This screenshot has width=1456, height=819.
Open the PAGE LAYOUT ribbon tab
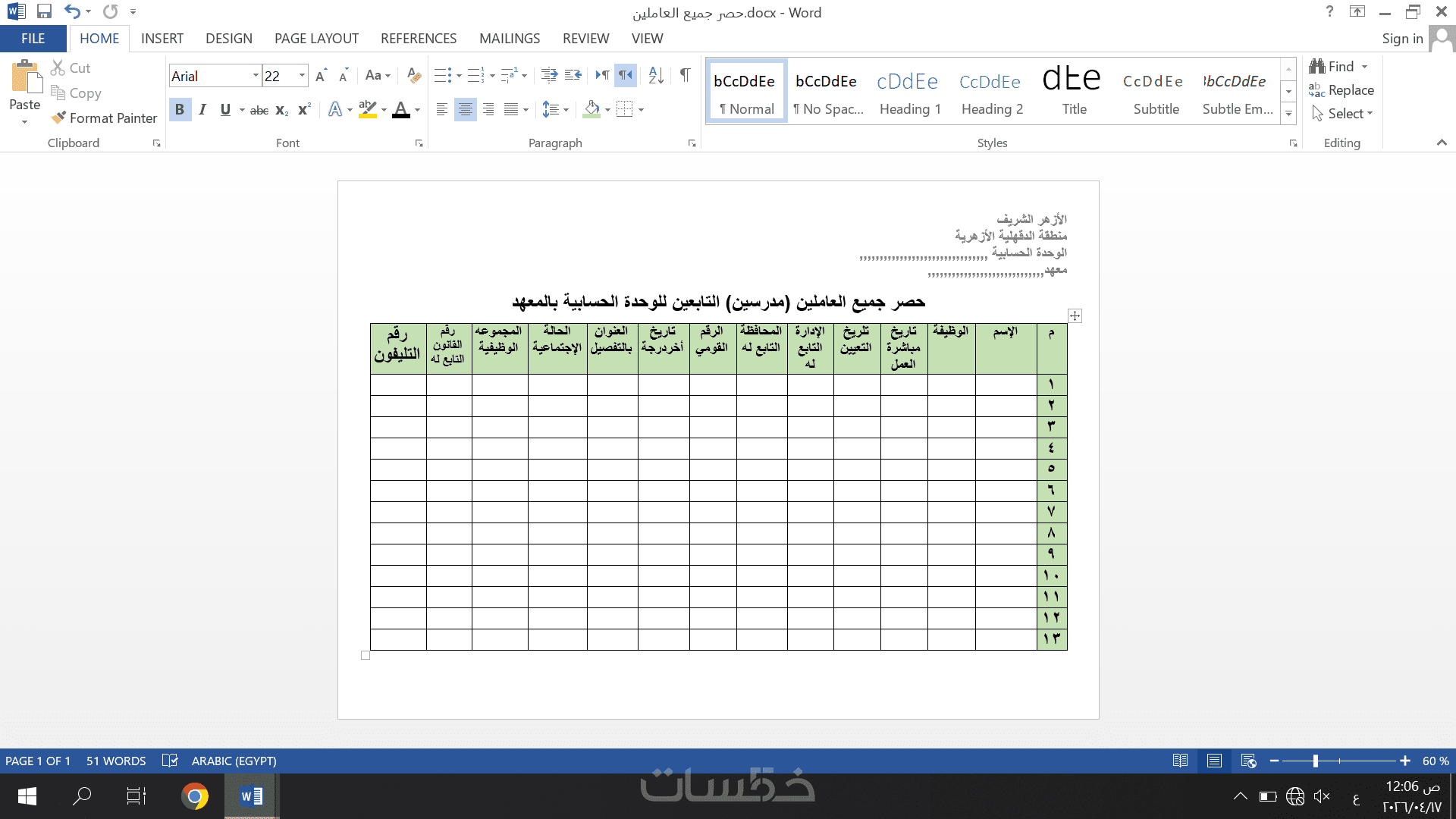[316, 38]
